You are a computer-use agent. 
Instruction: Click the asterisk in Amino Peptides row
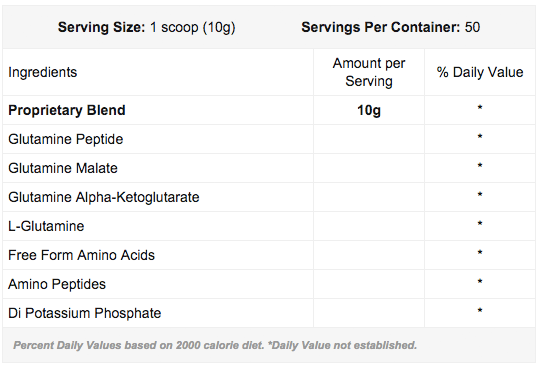coord(480,282)
